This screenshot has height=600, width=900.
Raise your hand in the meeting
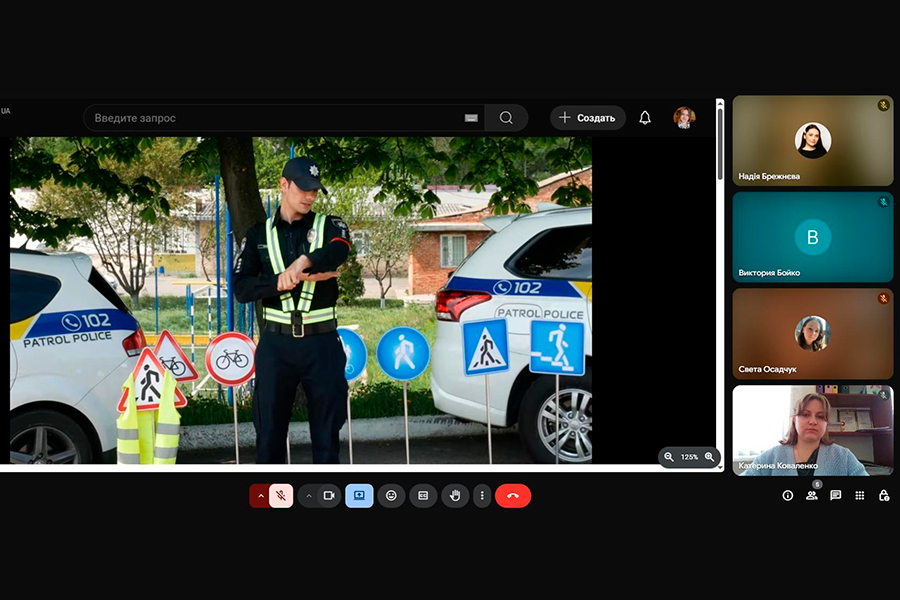click(x=455, y=496)
